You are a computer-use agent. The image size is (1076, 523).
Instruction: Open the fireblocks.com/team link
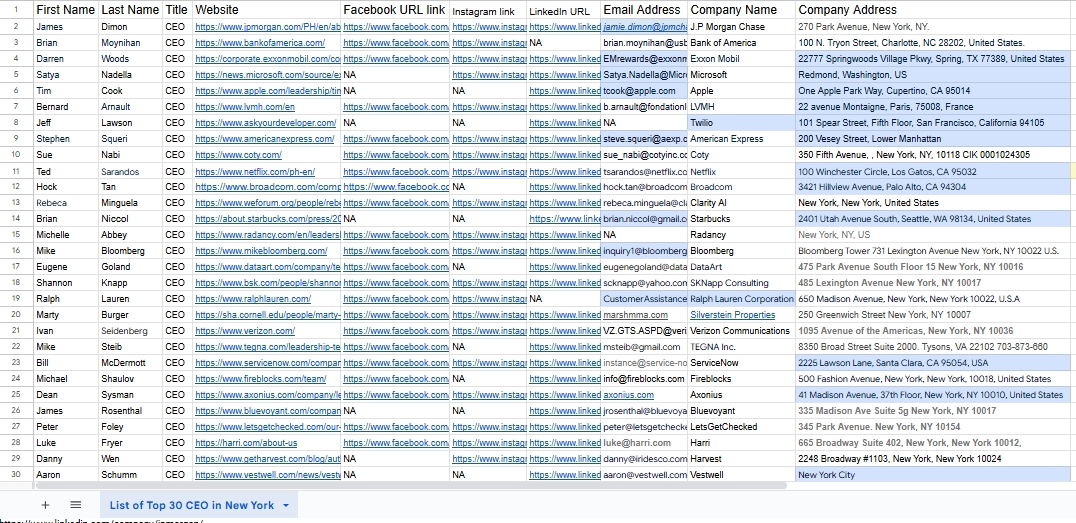pos(260,379)
